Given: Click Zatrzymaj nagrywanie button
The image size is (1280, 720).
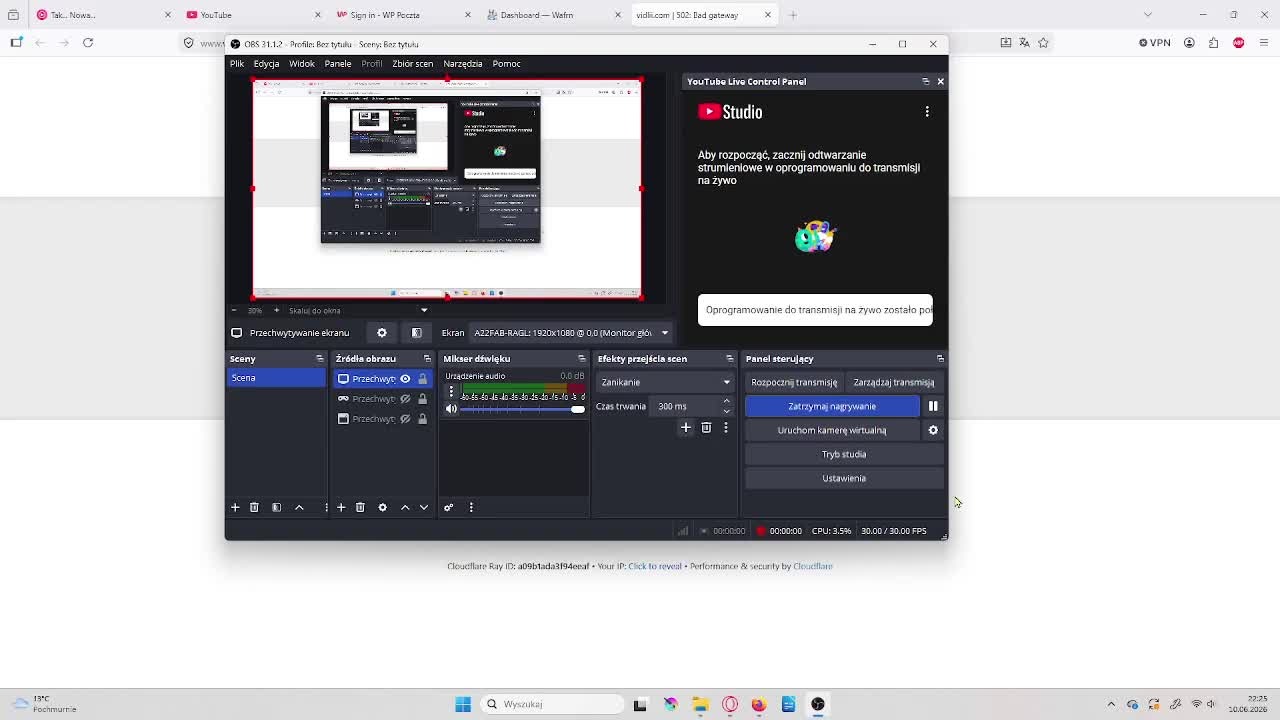Looking at the screenshot, I should click(x=832, y=406).
